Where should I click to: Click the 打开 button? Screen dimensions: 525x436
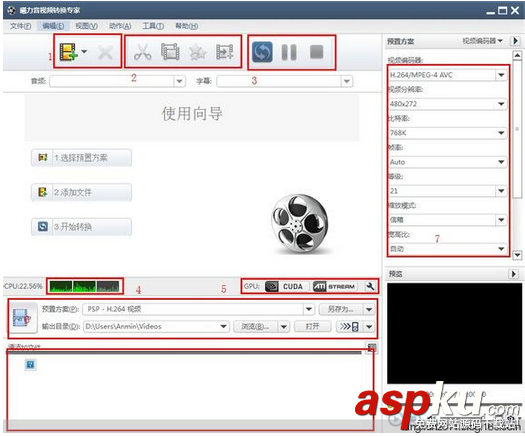312,326
